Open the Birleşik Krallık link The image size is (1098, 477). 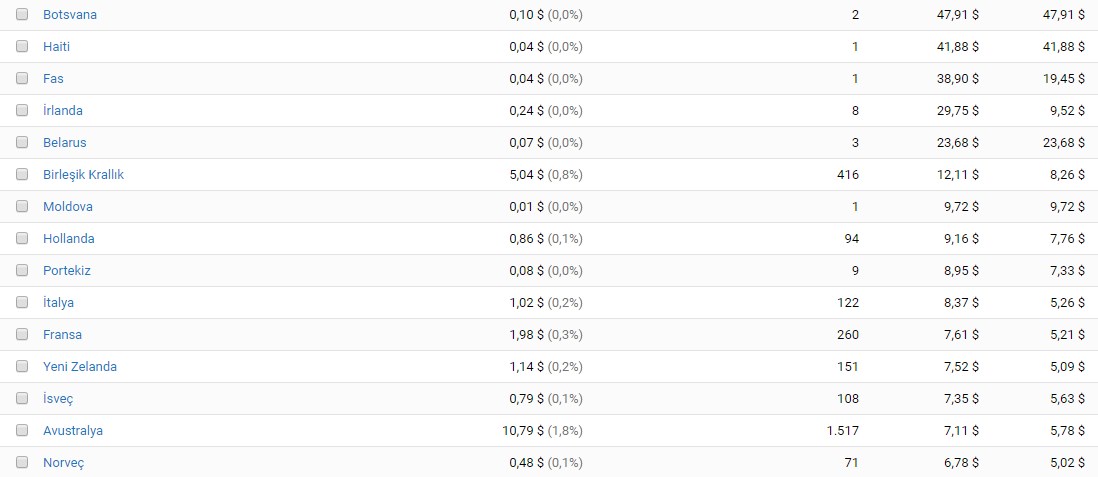pyautogui.click(x=83, y=174)
